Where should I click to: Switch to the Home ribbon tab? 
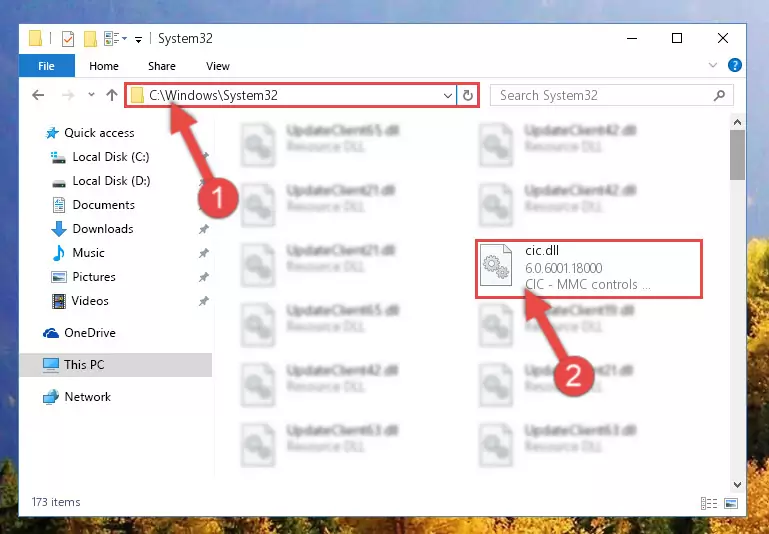pyautogui.click(x=103, y=66)
